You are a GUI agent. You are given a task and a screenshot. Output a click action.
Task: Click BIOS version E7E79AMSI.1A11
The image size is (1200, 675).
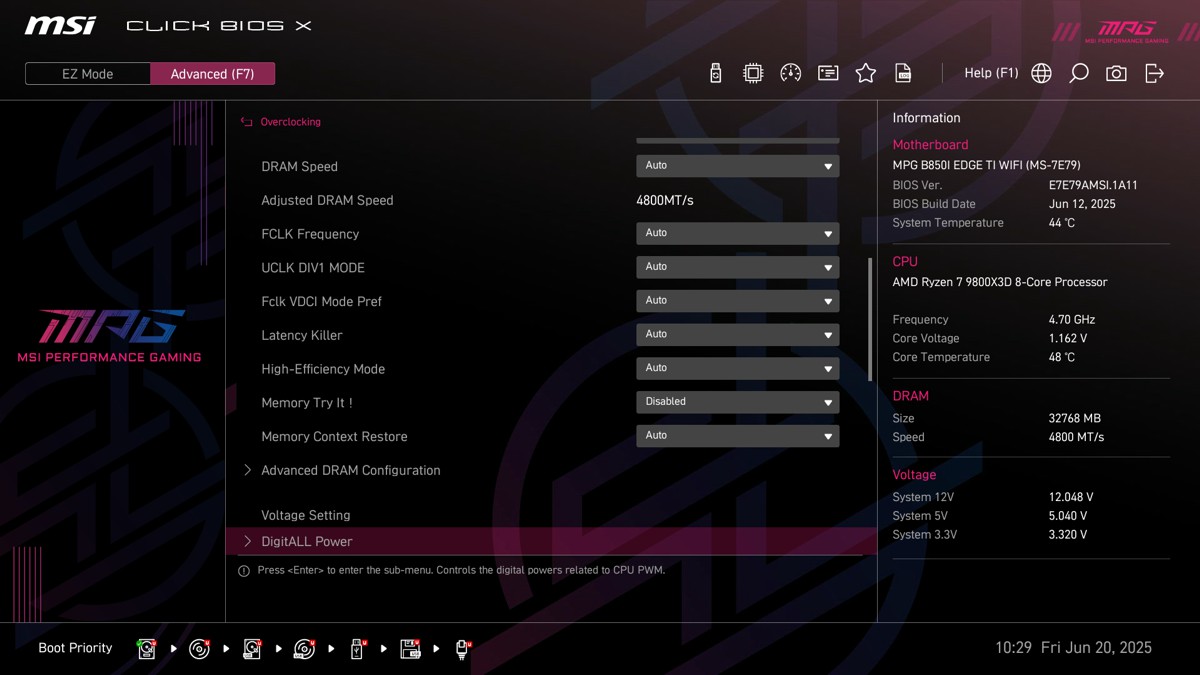pyautogui.click(x=1093, y=185)
